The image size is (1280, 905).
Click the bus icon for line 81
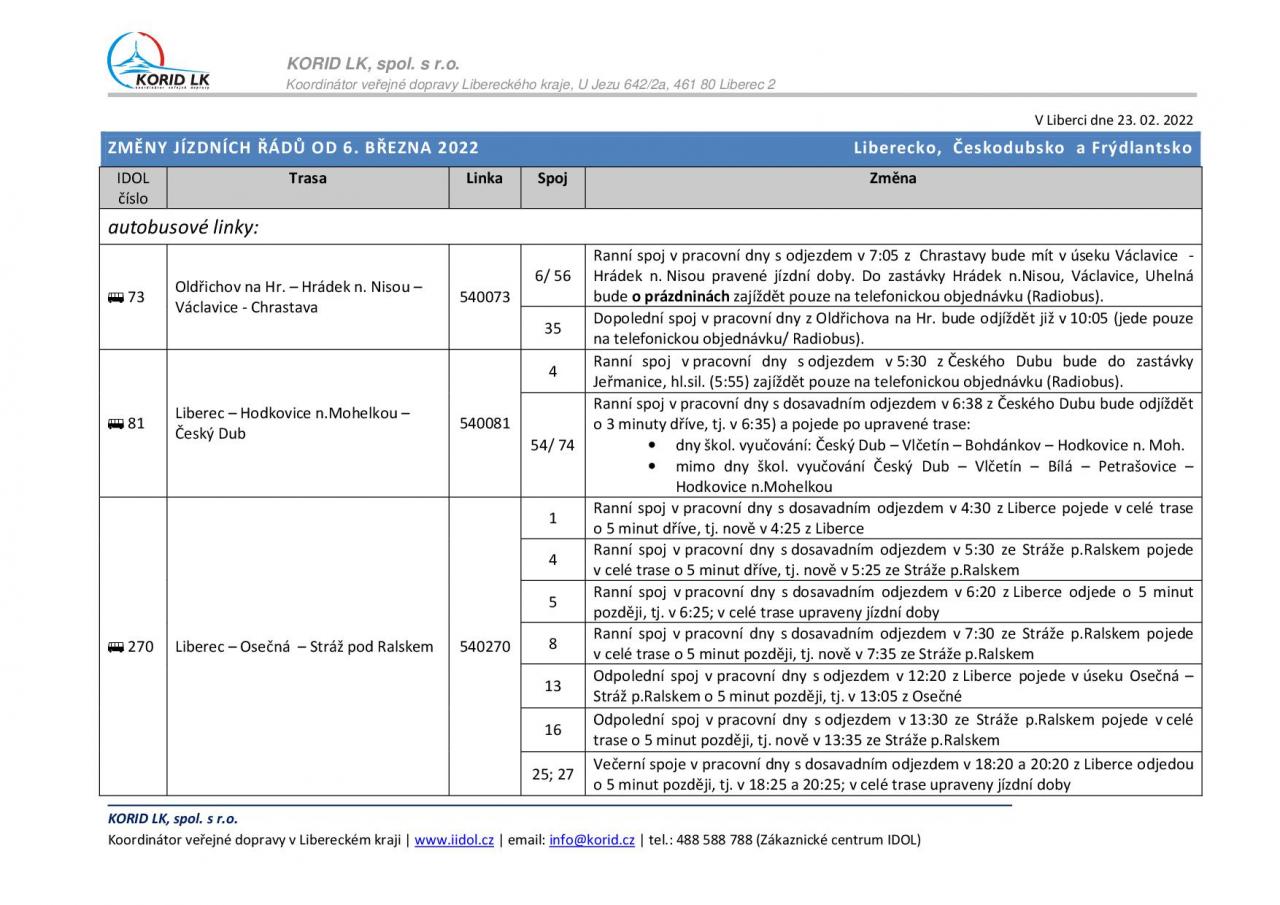[x=116, y=423]
